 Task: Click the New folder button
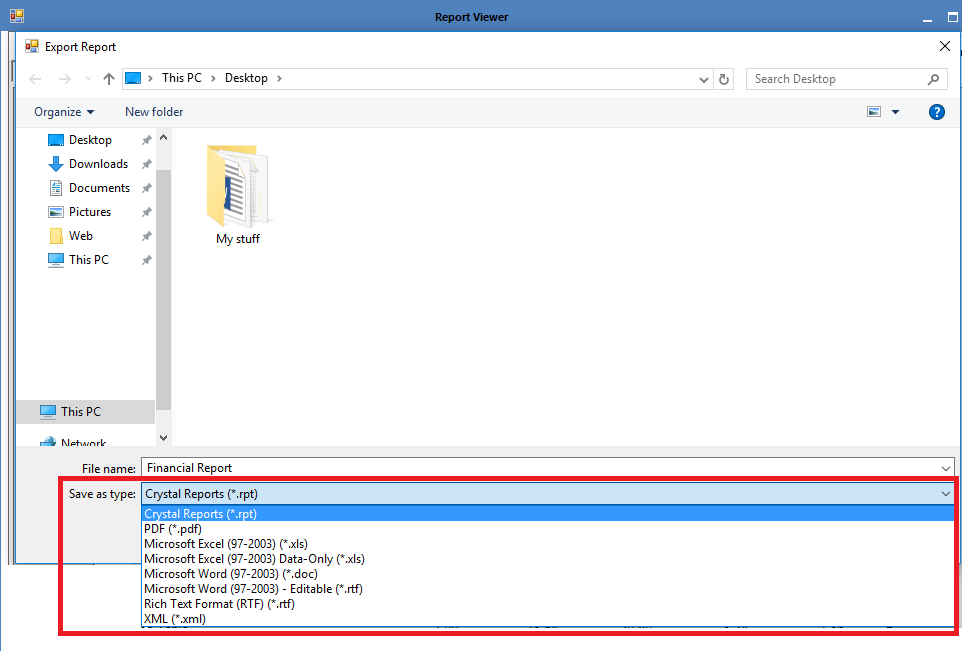tap(154, 112)
